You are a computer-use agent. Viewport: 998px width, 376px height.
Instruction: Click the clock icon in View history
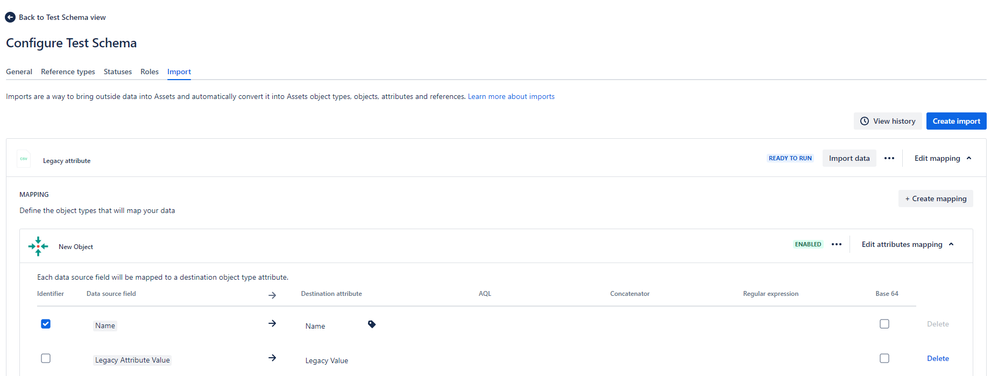coord(864,121)
